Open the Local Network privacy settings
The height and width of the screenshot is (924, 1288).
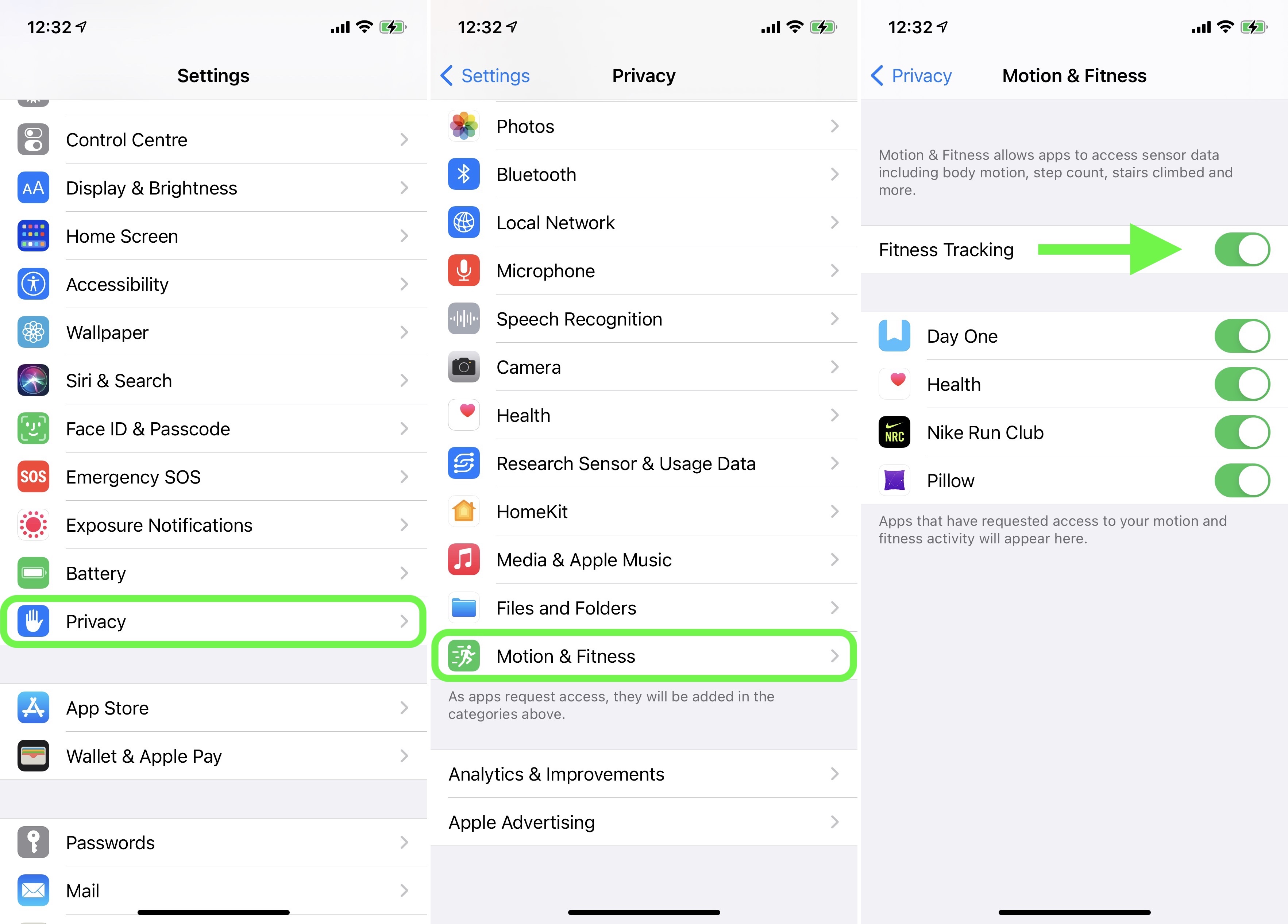[x=644, y=222]
